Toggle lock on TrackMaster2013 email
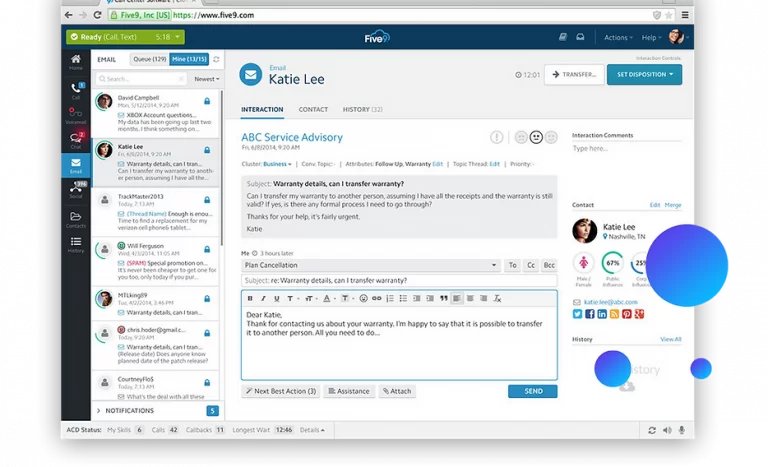Viewport: 768px width, 467px height. [207, 199]
